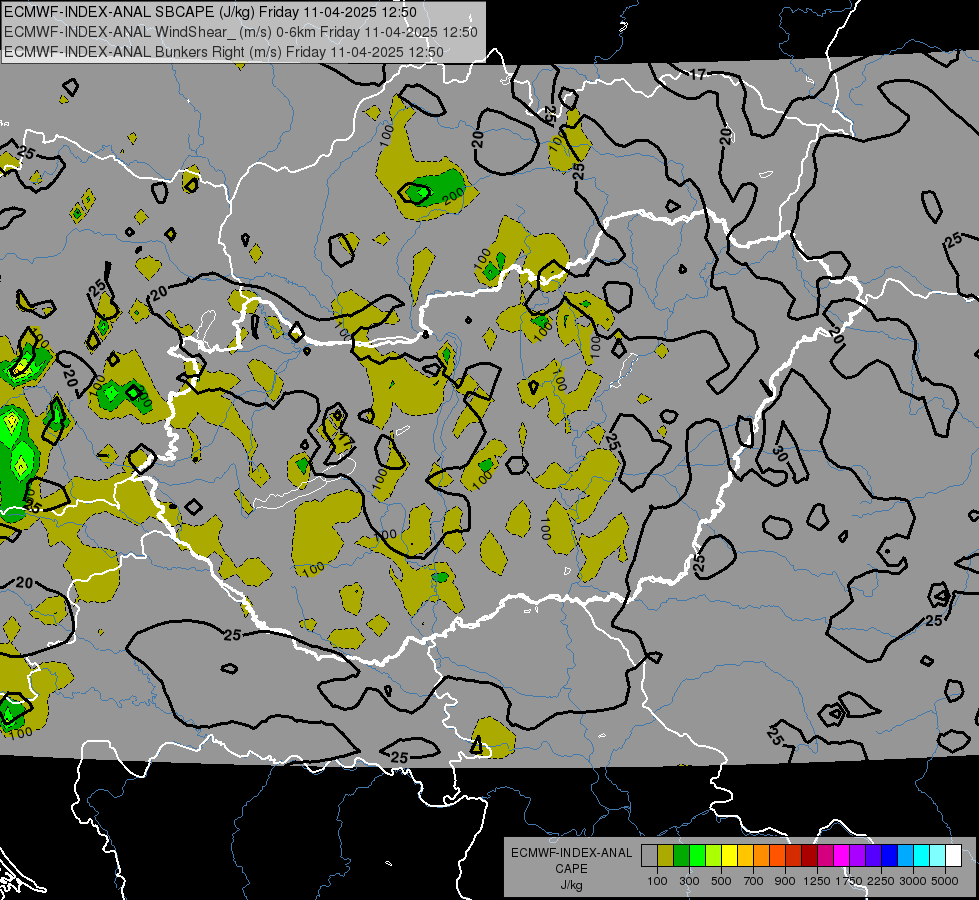
Task: Pick the cyan swatch starting at 3000
Action: coord(922,856)
